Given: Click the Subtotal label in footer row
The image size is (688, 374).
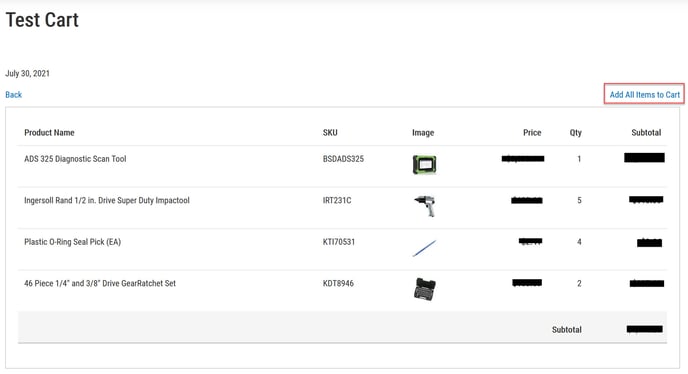Looking at the screenshot, I should tap(566, 330).
